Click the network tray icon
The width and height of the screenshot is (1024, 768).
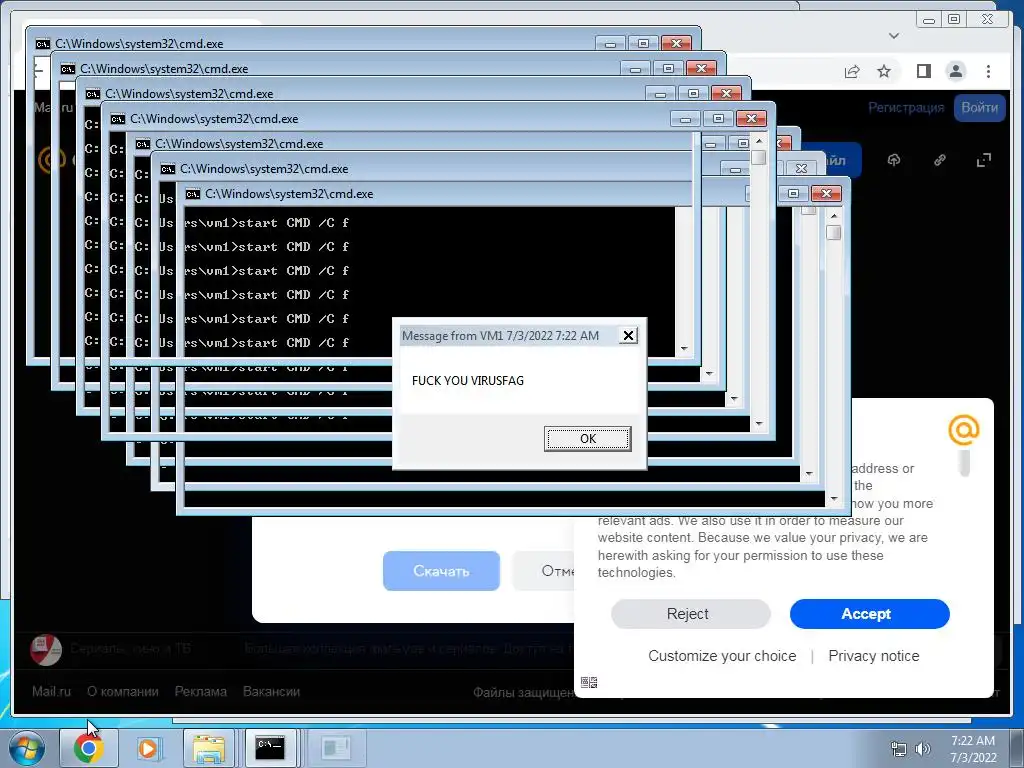pyautogui.click(x=899, y=748)
